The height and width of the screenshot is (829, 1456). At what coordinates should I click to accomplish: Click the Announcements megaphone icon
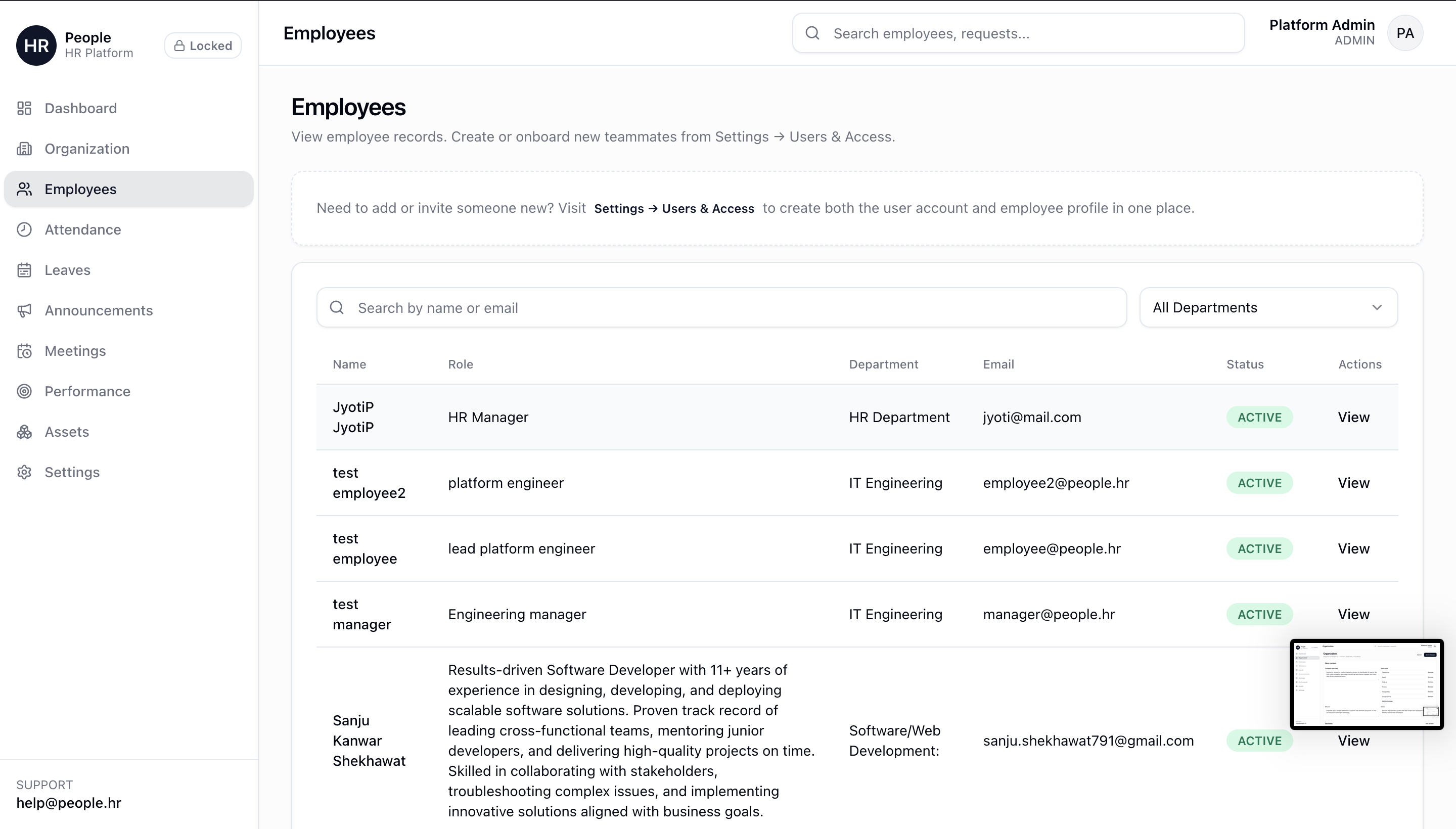tap(24, 310)
